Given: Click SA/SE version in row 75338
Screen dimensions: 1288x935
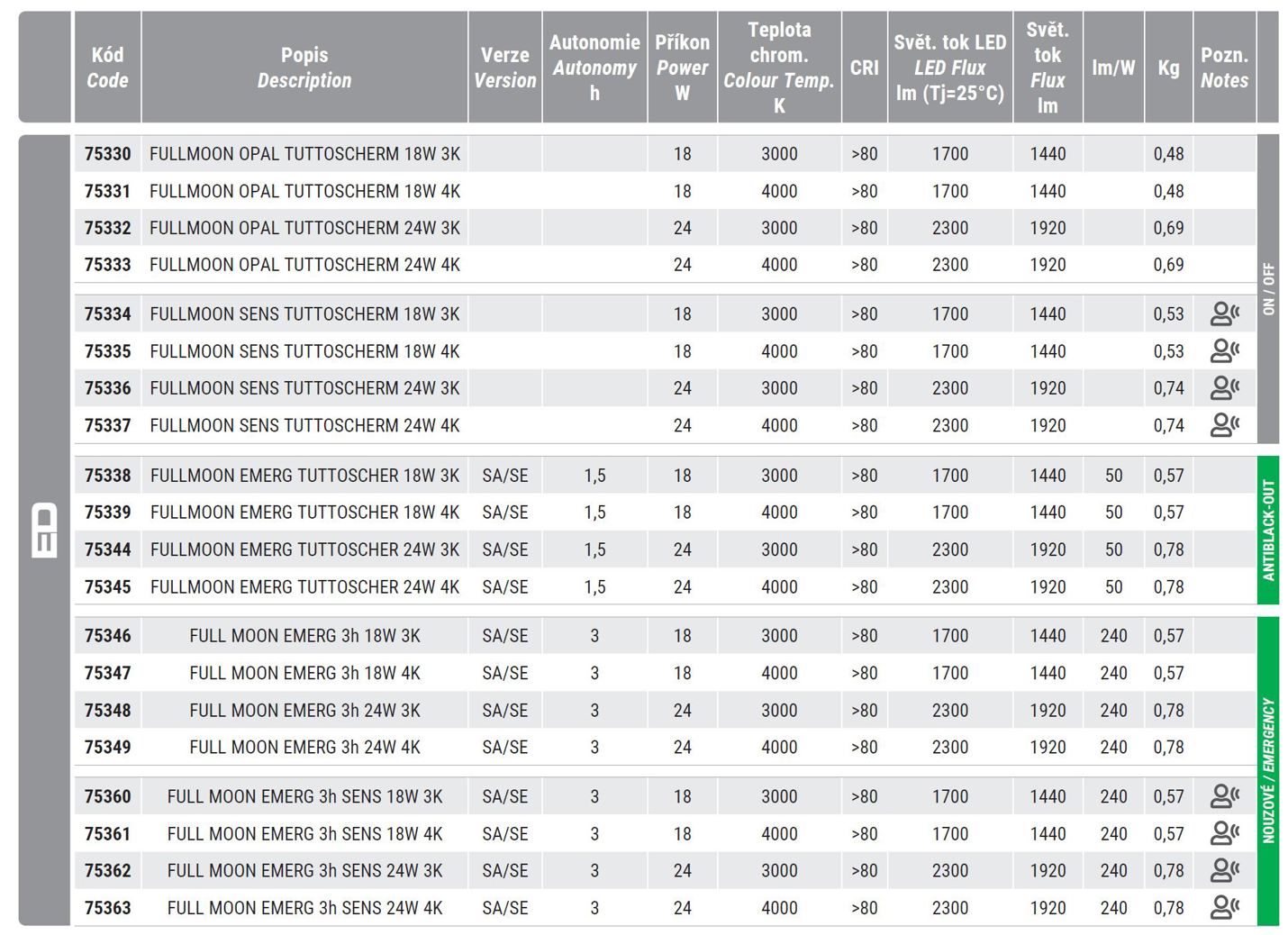Looking at the screenshot, I should (x=505, y=475).
